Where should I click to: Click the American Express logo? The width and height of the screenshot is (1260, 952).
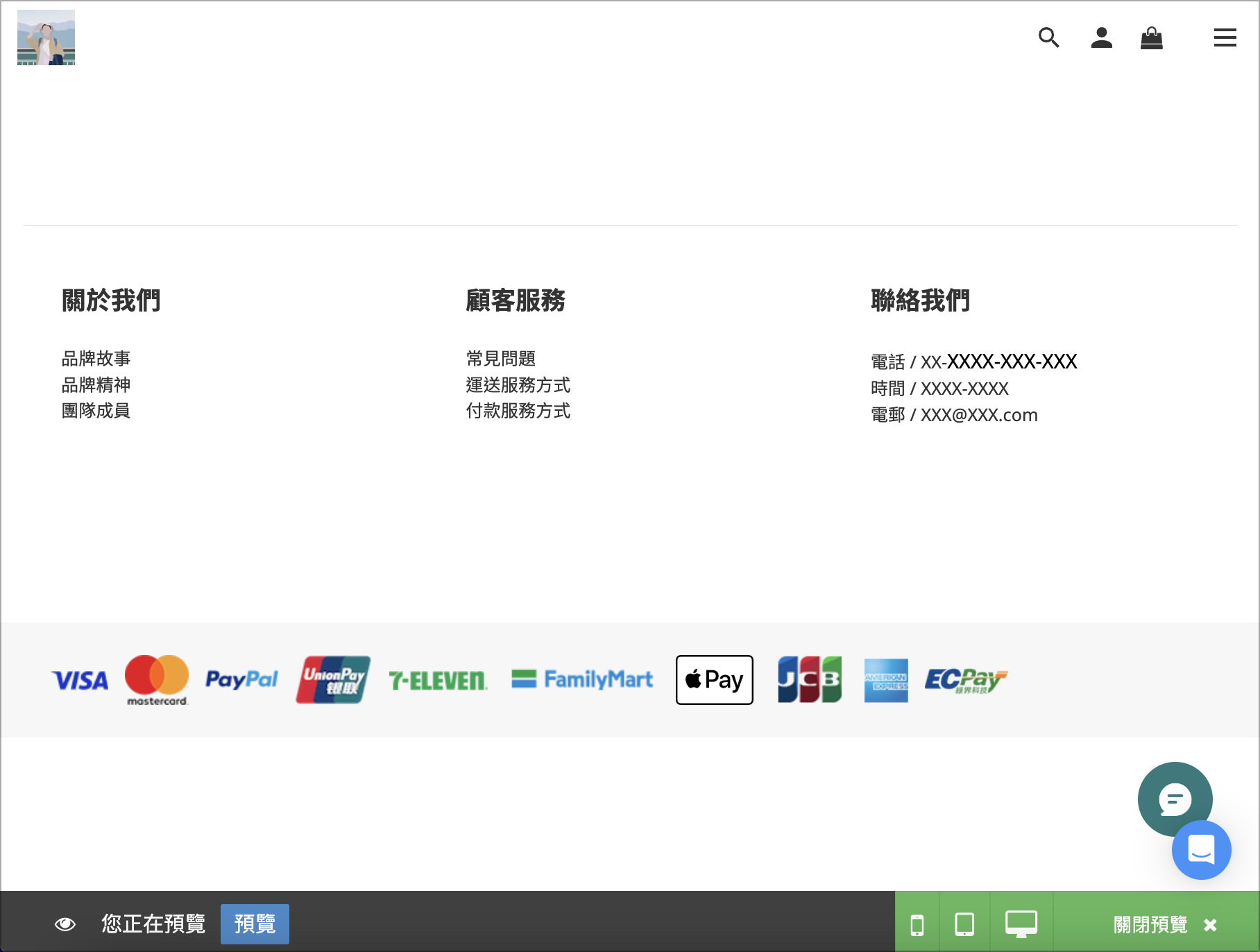click(886, 680)
